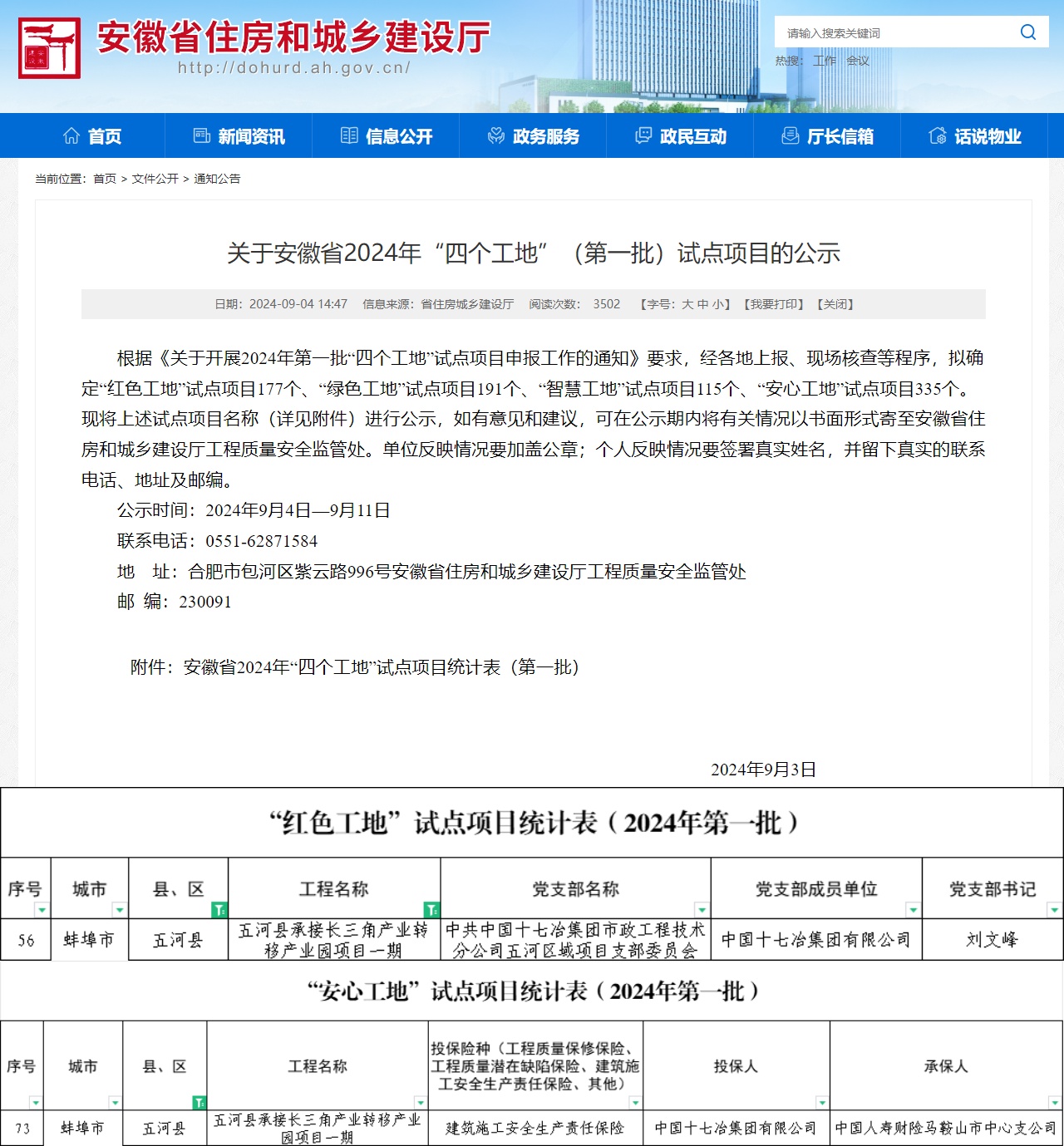Click the magnifier search icon
Viewport: 1064px width, 1146px height.
click(1028, 32)
